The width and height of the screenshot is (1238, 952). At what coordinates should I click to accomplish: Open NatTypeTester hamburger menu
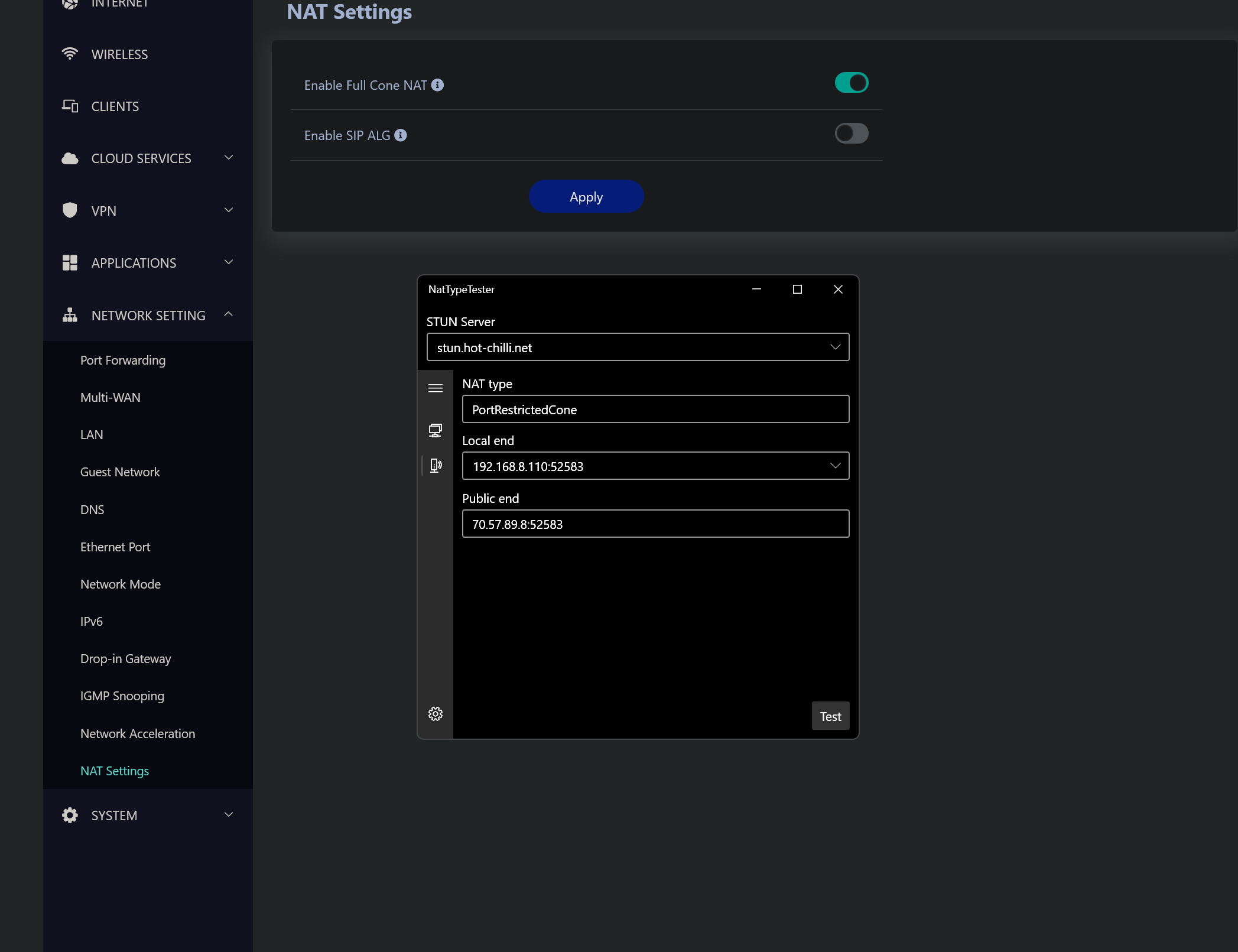click(x=436, y=388)
